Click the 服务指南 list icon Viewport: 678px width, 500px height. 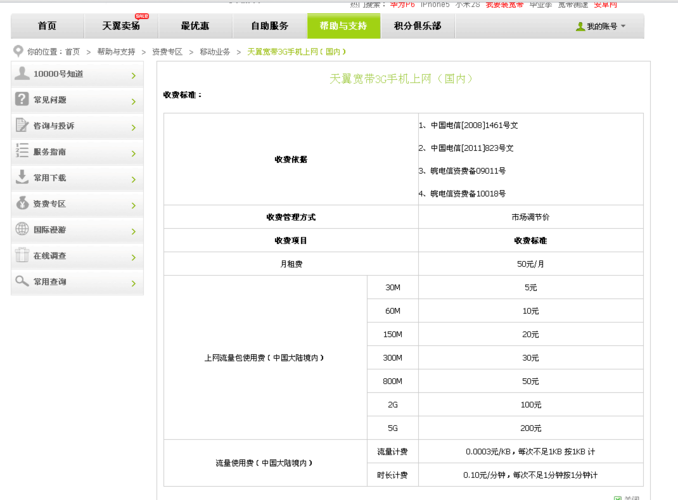(22, 151)
